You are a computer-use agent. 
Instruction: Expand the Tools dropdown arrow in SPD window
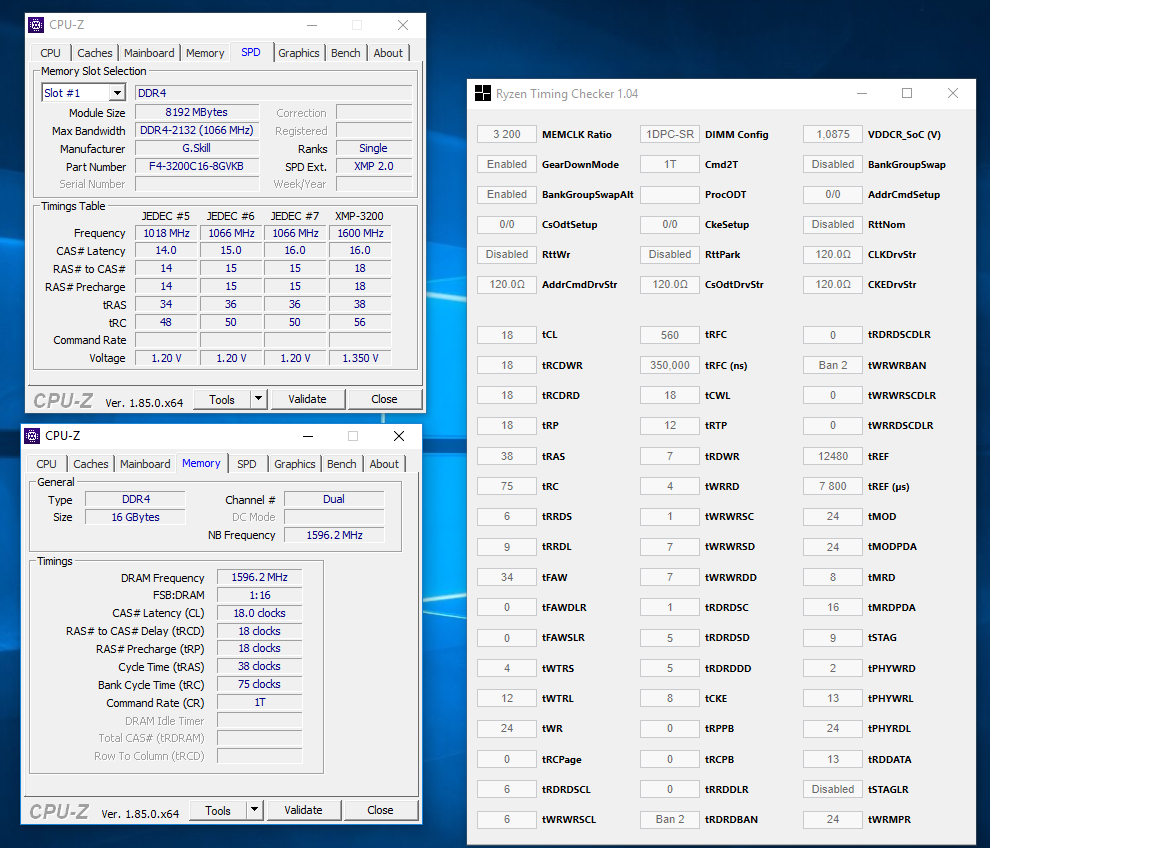coord(258,399)
